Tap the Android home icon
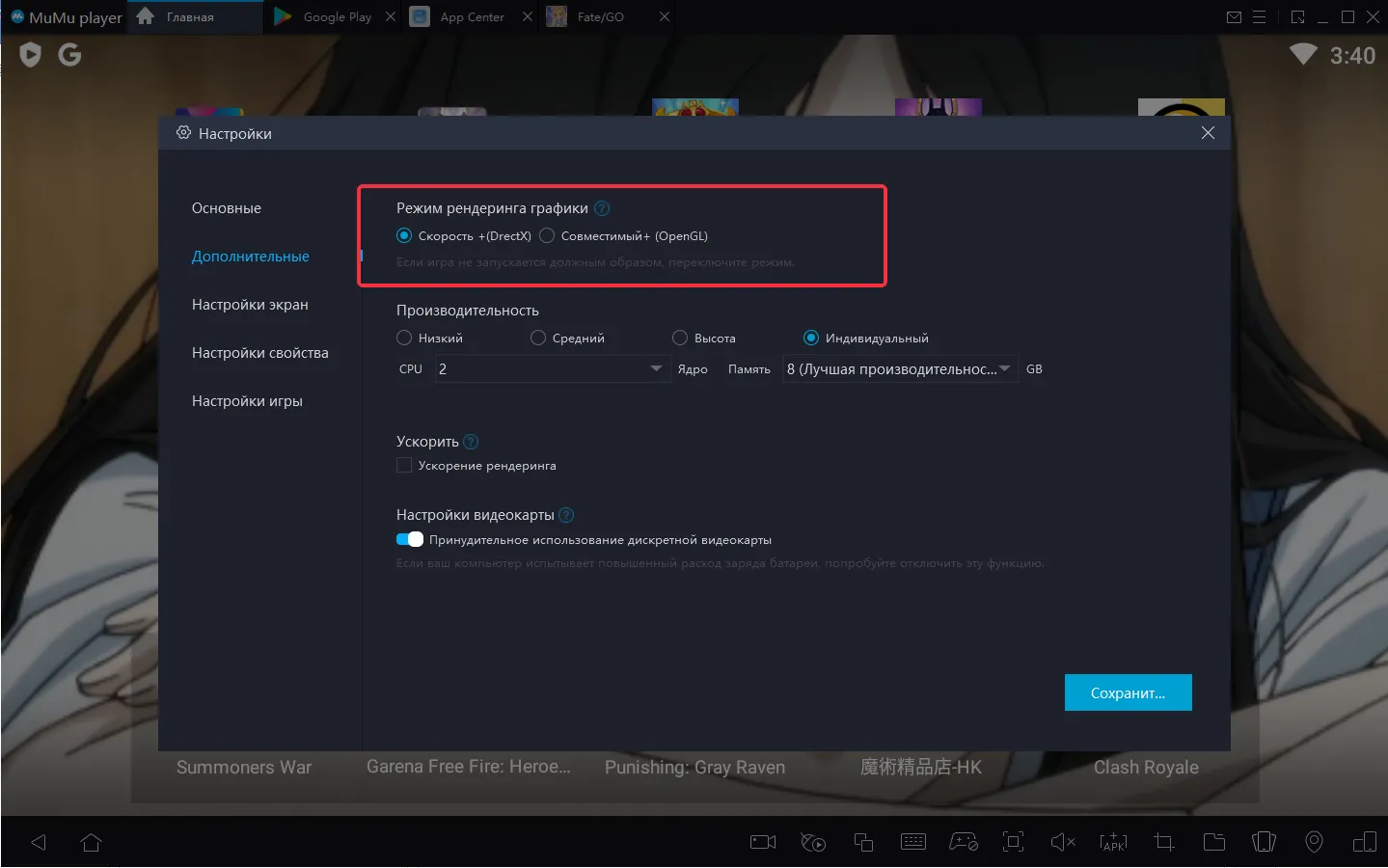Screen dimensions: 1388x868 91,842
